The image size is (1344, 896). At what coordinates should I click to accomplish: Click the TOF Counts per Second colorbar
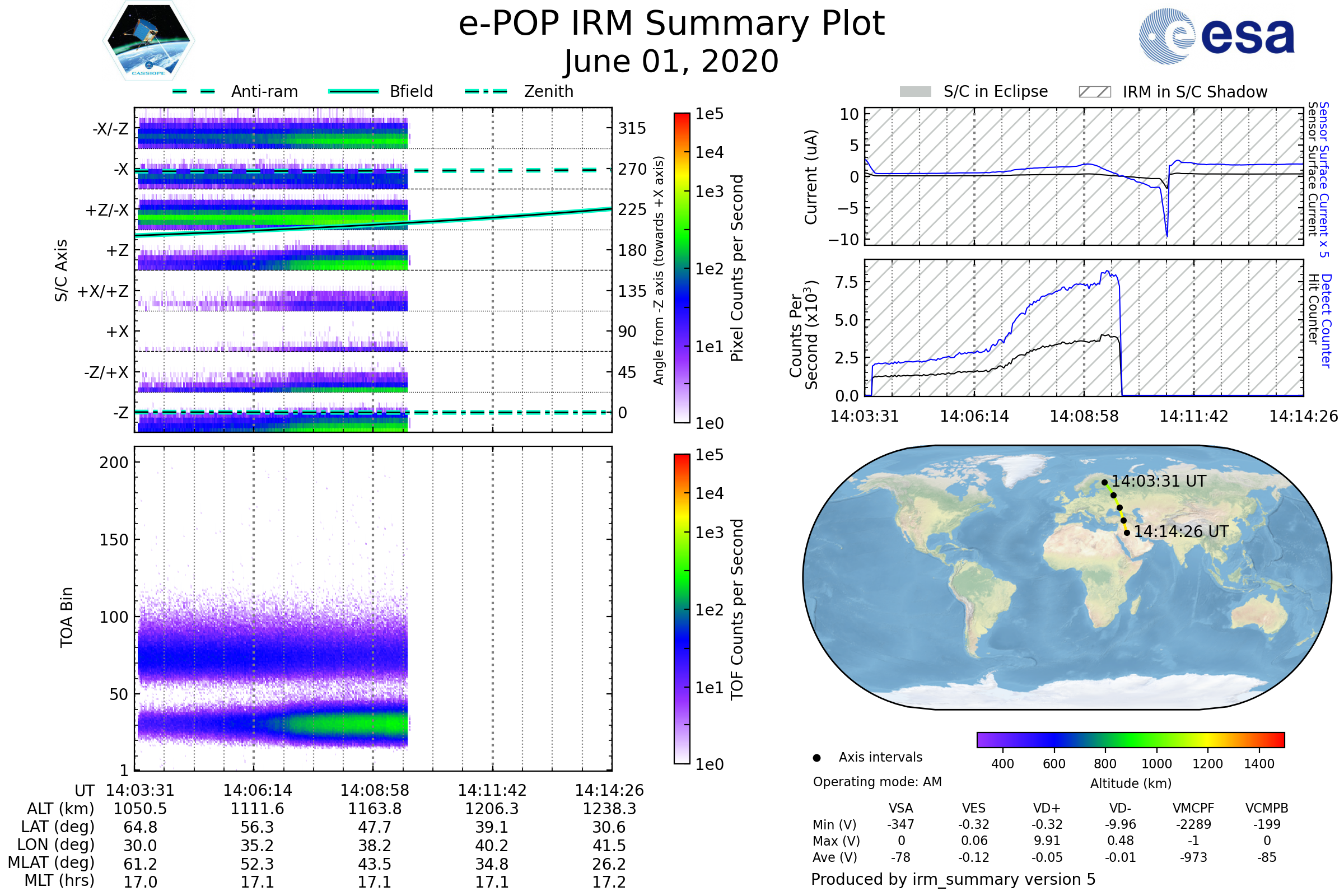[682, 609]
